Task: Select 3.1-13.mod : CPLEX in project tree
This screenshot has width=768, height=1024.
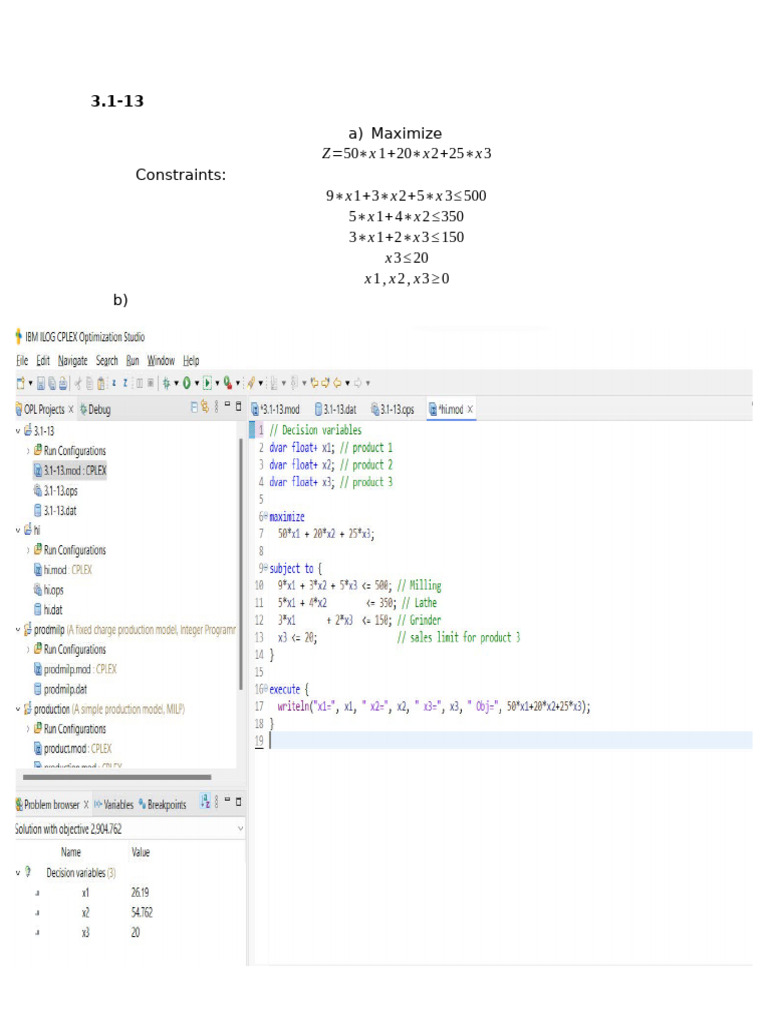Action: pyautogui.click(x=70, y=470)
